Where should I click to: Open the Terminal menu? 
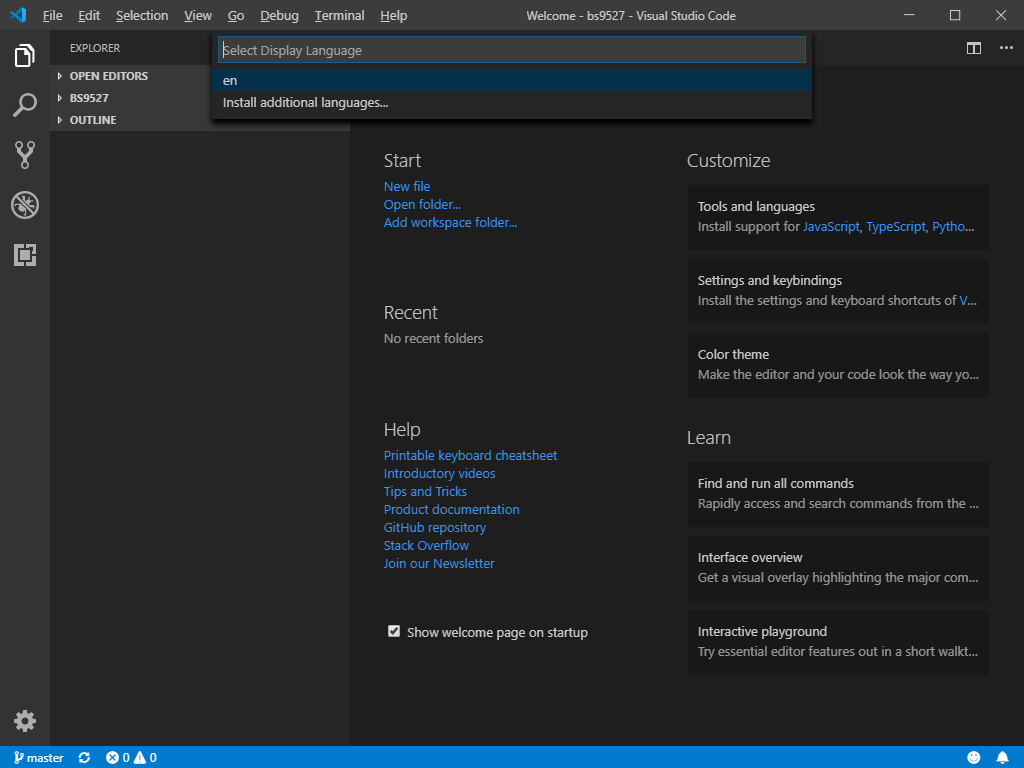tap(339, 15)
